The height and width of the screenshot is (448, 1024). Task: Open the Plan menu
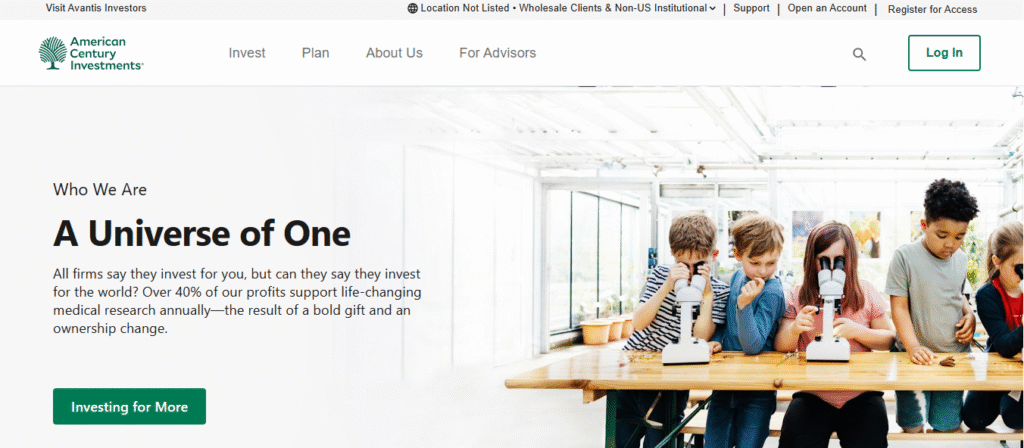[x=315, y=53]
